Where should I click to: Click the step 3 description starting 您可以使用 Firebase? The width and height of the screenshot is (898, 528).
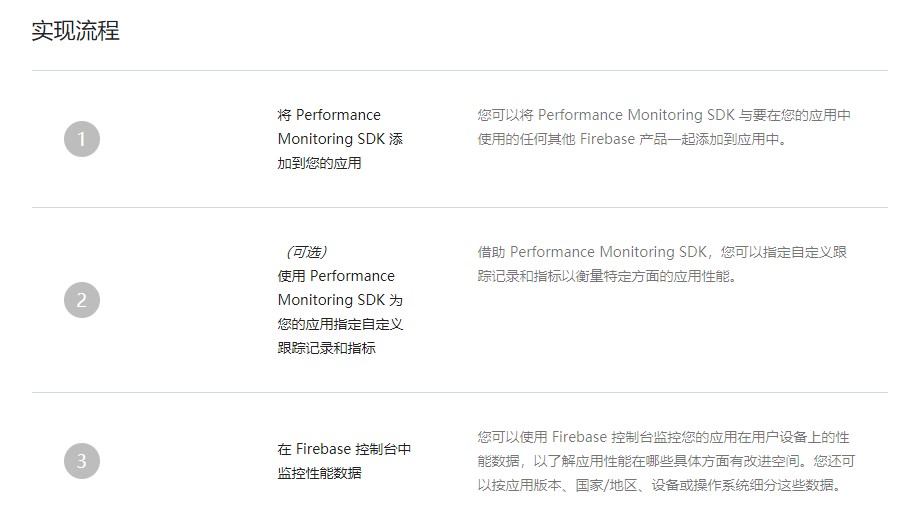tap(666, 461)
